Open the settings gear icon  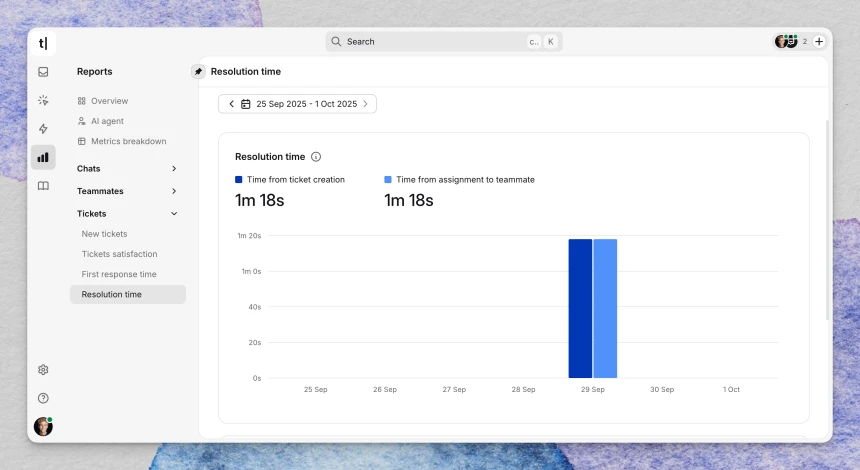(43, 370)
